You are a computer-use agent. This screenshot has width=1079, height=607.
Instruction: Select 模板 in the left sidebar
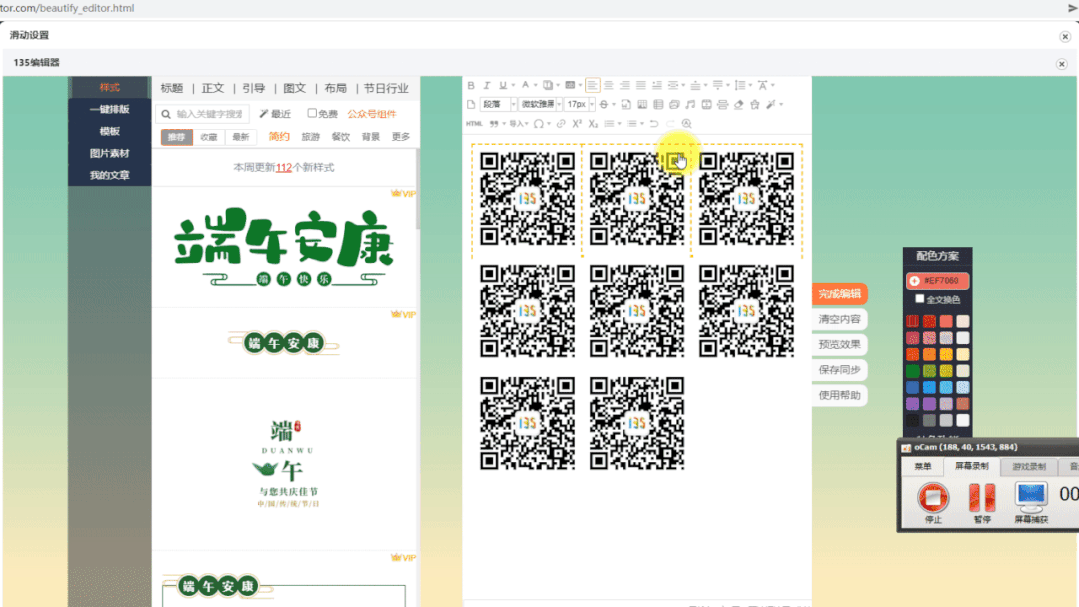point(109,131)
